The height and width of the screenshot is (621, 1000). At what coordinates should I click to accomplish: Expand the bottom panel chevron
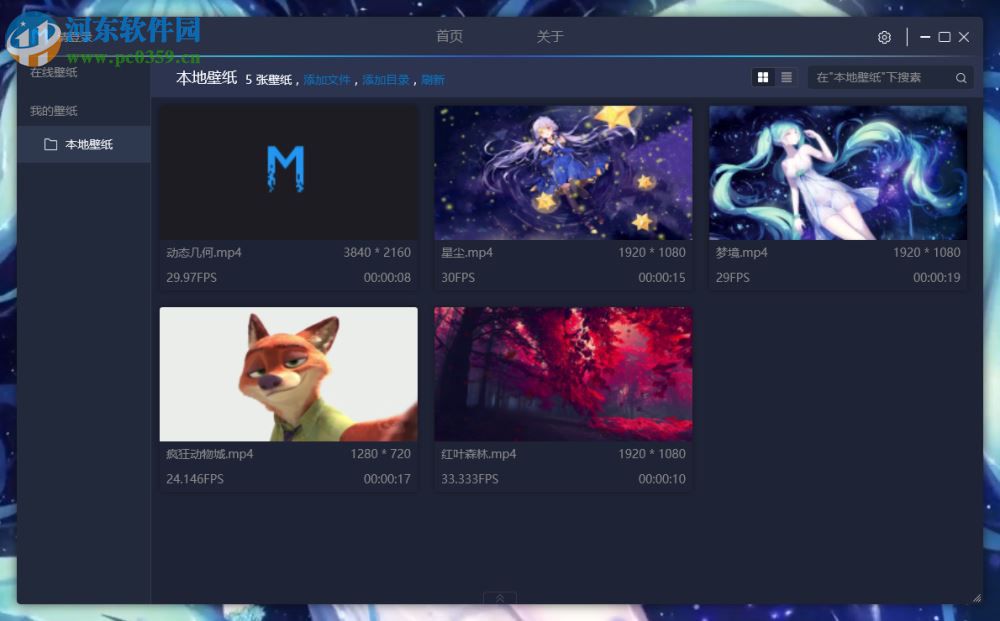(500, 598)
